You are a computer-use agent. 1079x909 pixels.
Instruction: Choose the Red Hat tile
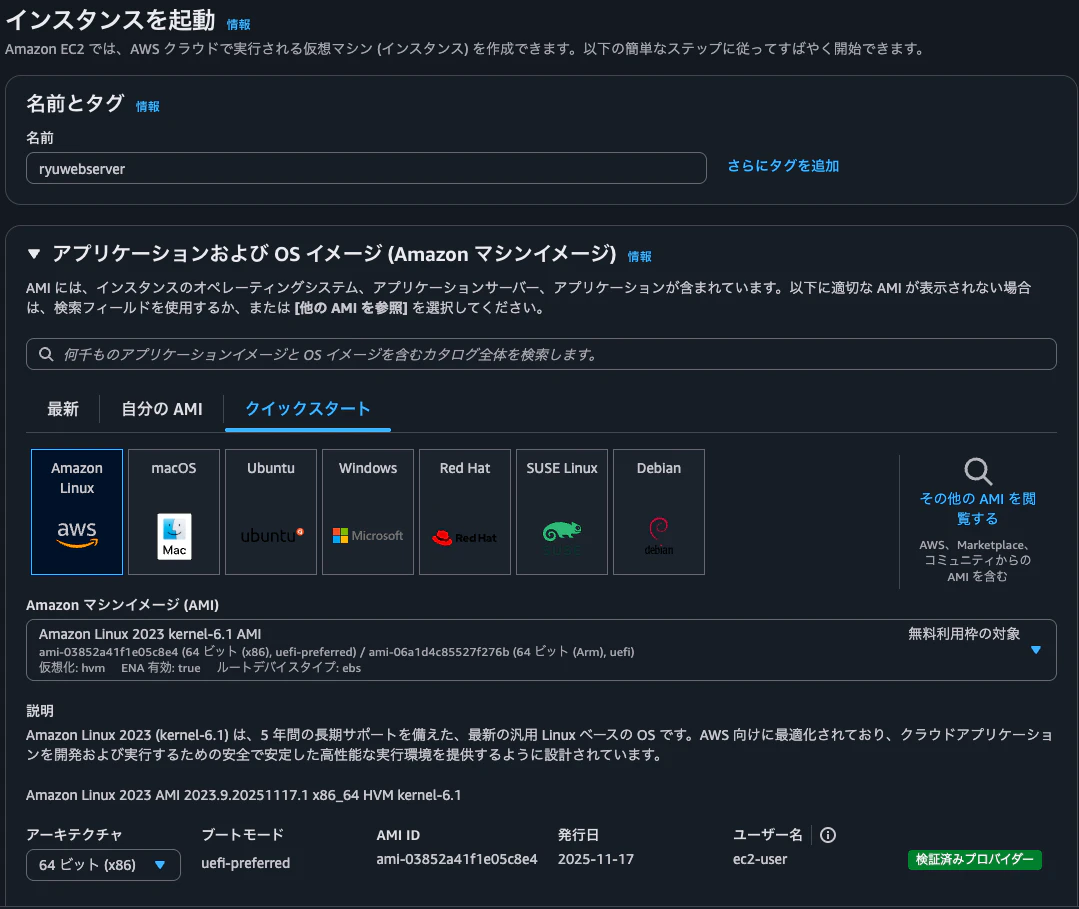[465, 512]
